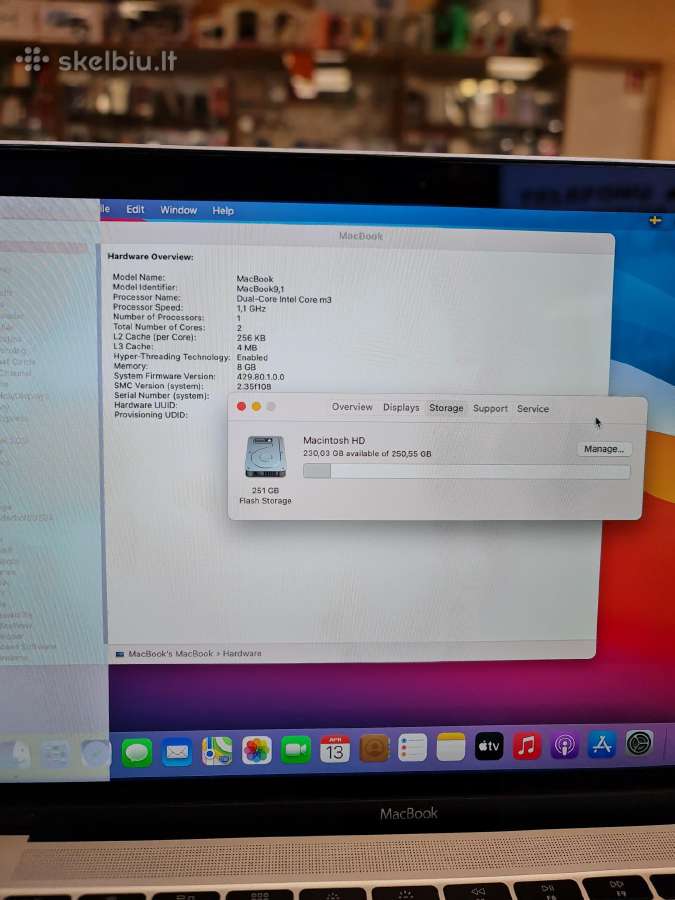Open System Preferences from the Dock
675x900 pixels.
tap(639, 744)
